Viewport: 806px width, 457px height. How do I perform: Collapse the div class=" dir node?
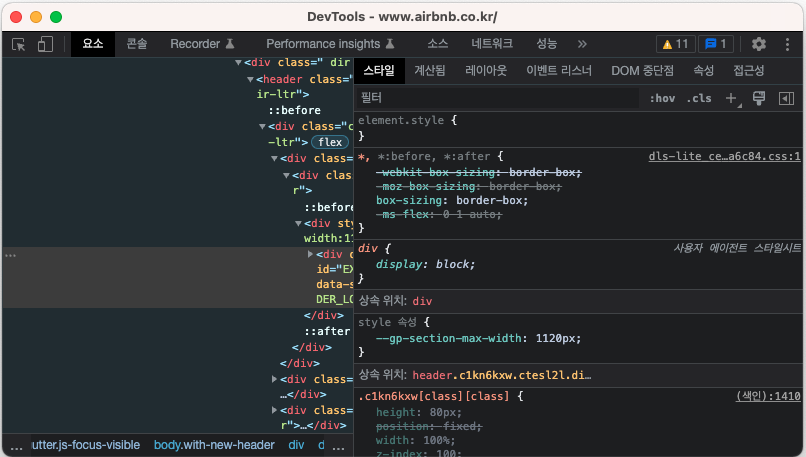pos(238,63)
